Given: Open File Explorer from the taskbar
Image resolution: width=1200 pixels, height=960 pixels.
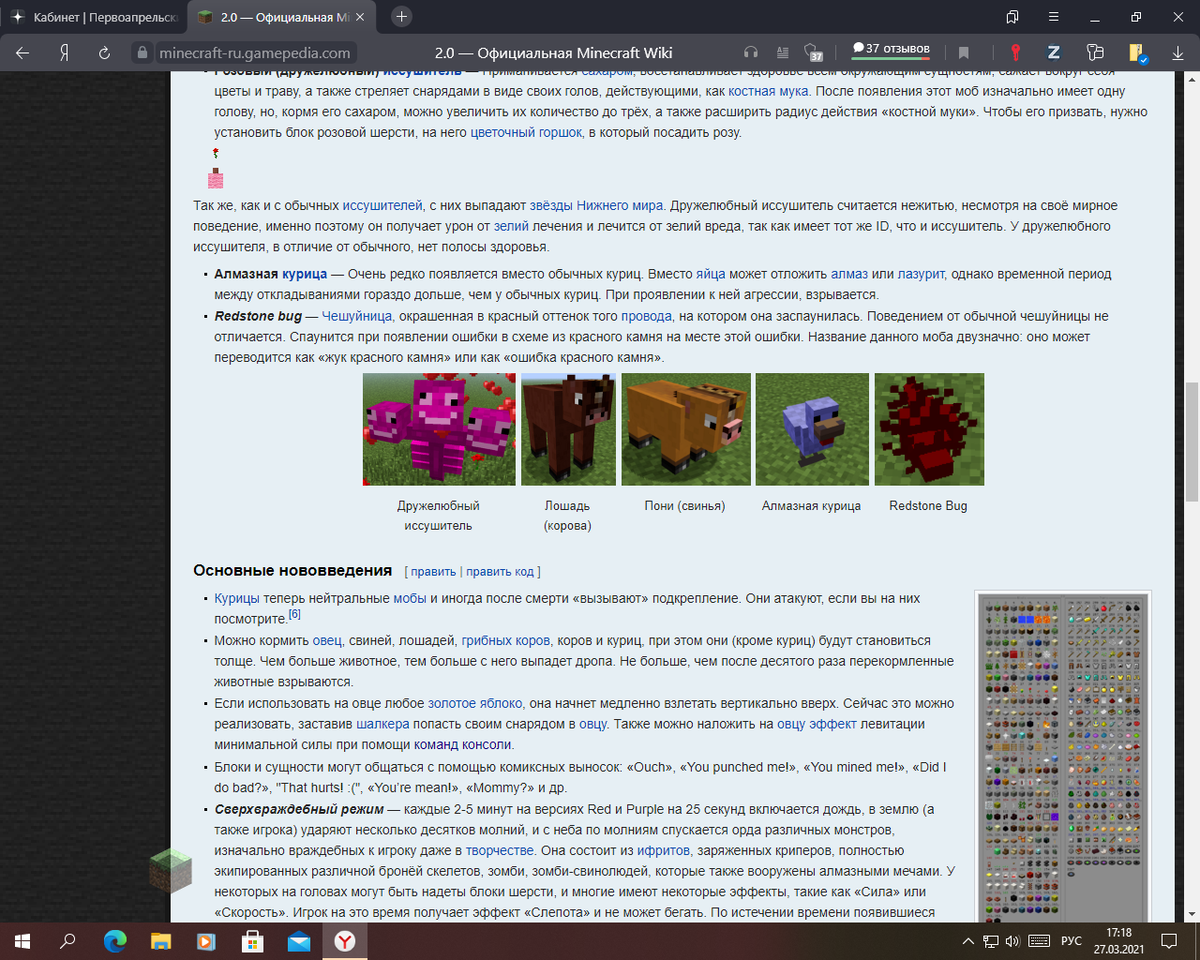Looking at the screenshot, I should coord(161,940).
